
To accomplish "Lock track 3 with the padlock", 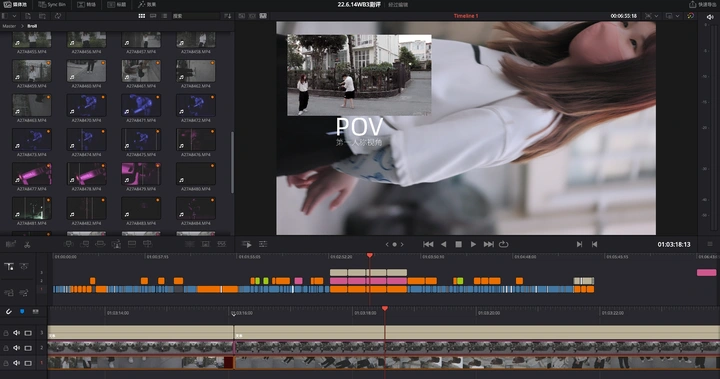I will (x=6, y=333).
